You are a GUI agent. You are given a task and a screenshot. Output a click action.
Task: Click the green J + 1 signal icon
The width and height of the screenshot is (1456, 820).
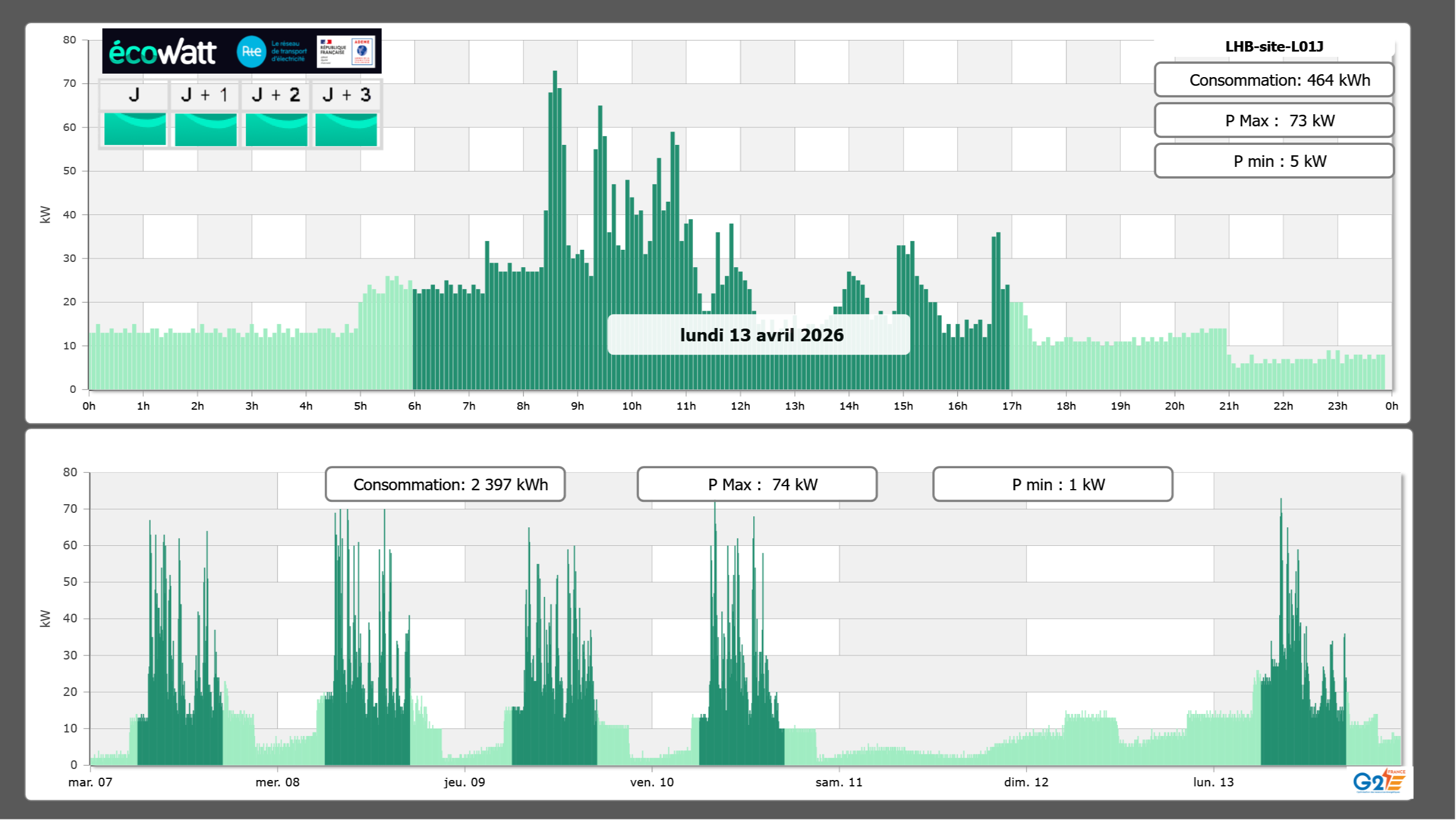pos(205,129)
